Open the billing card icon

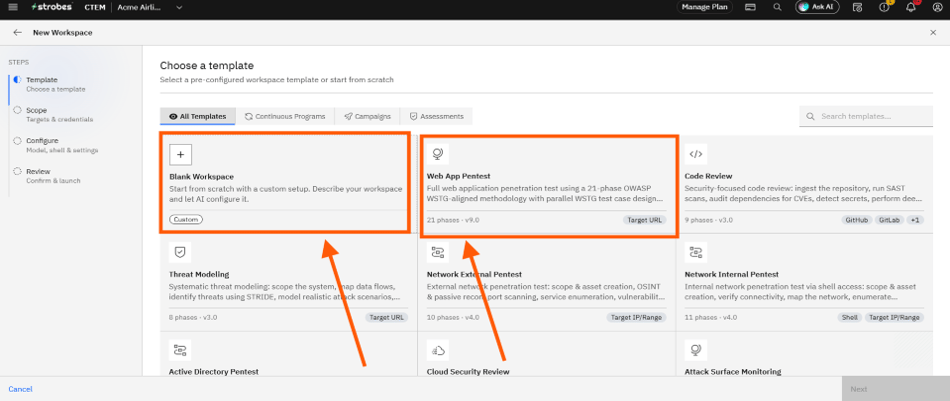[750, 7]
